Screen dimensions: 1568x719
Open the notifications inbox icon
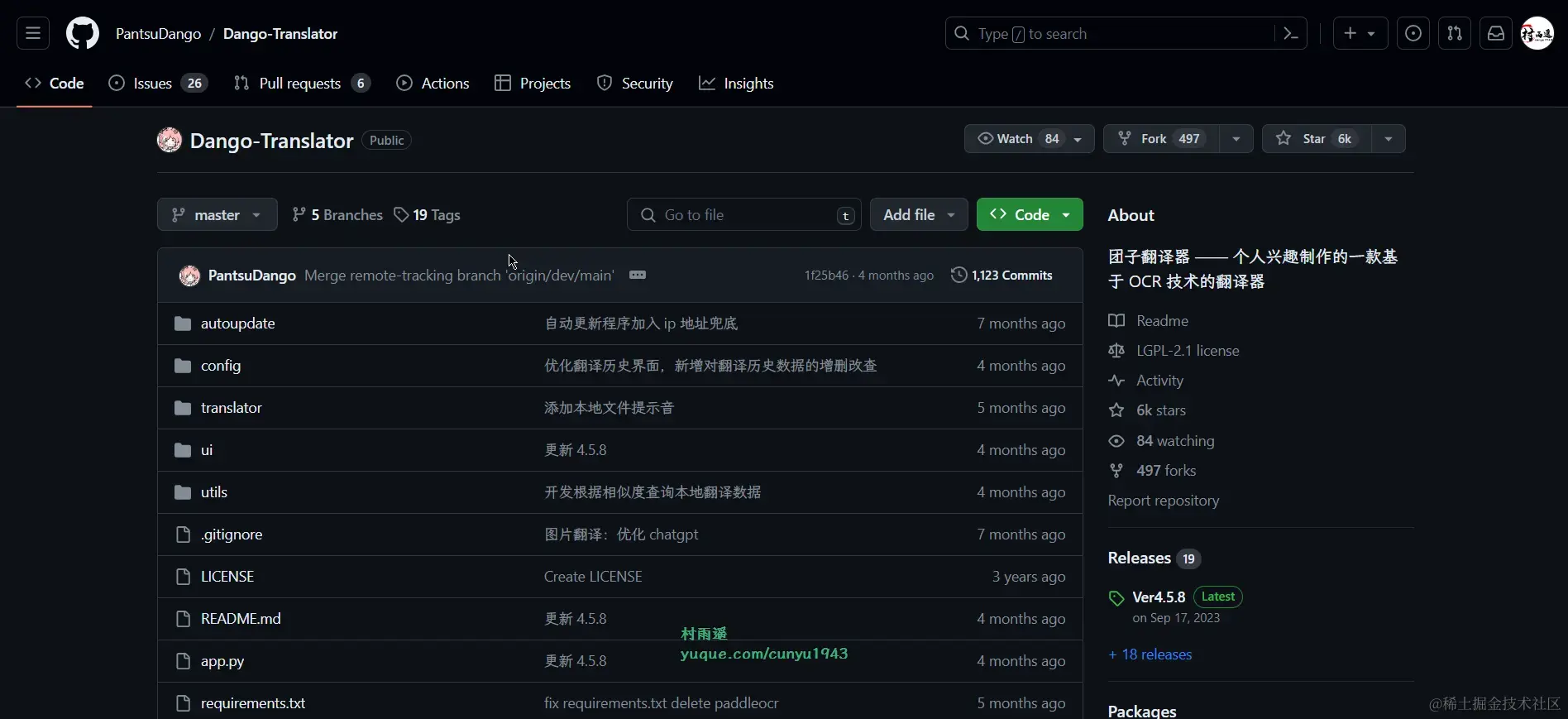[1496, 34]
